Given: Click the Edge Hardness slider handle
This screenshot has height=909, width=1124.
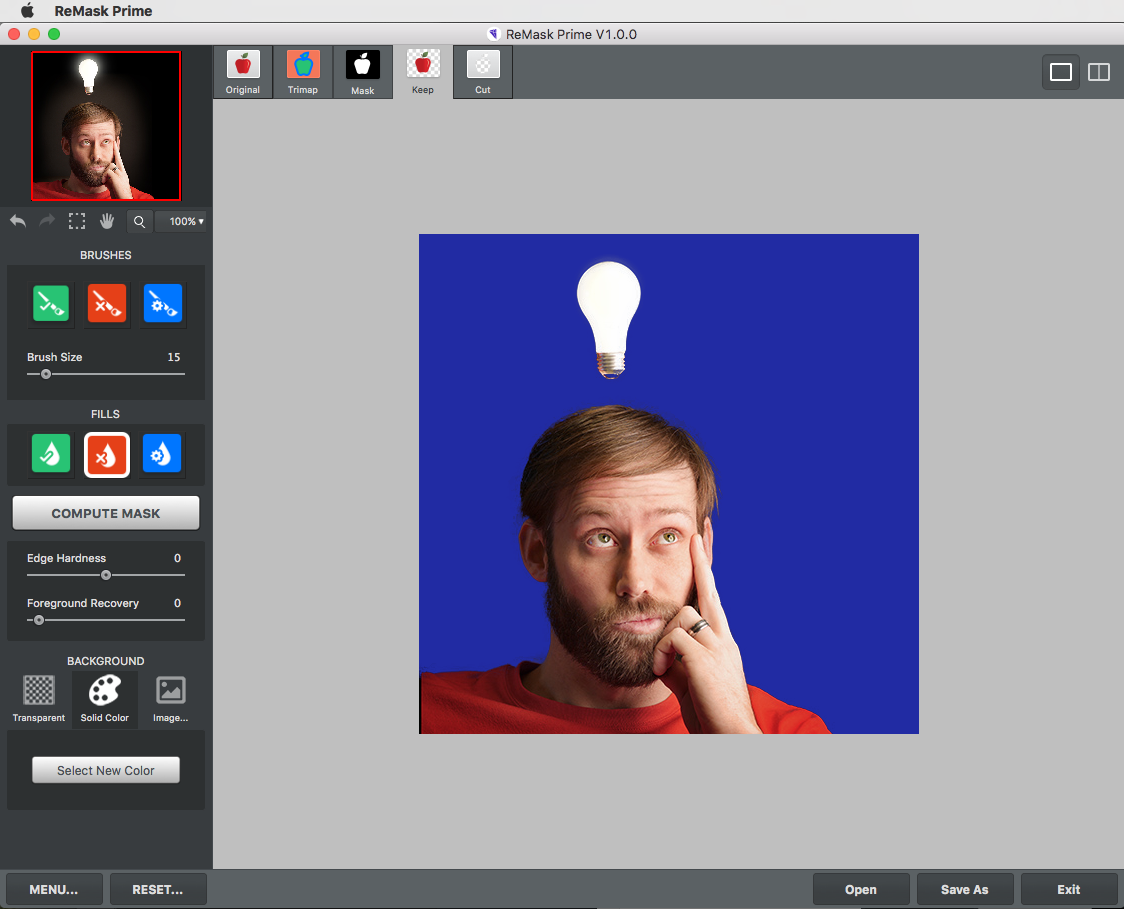Looking at the screenshot, I should [x=106, y=575].
